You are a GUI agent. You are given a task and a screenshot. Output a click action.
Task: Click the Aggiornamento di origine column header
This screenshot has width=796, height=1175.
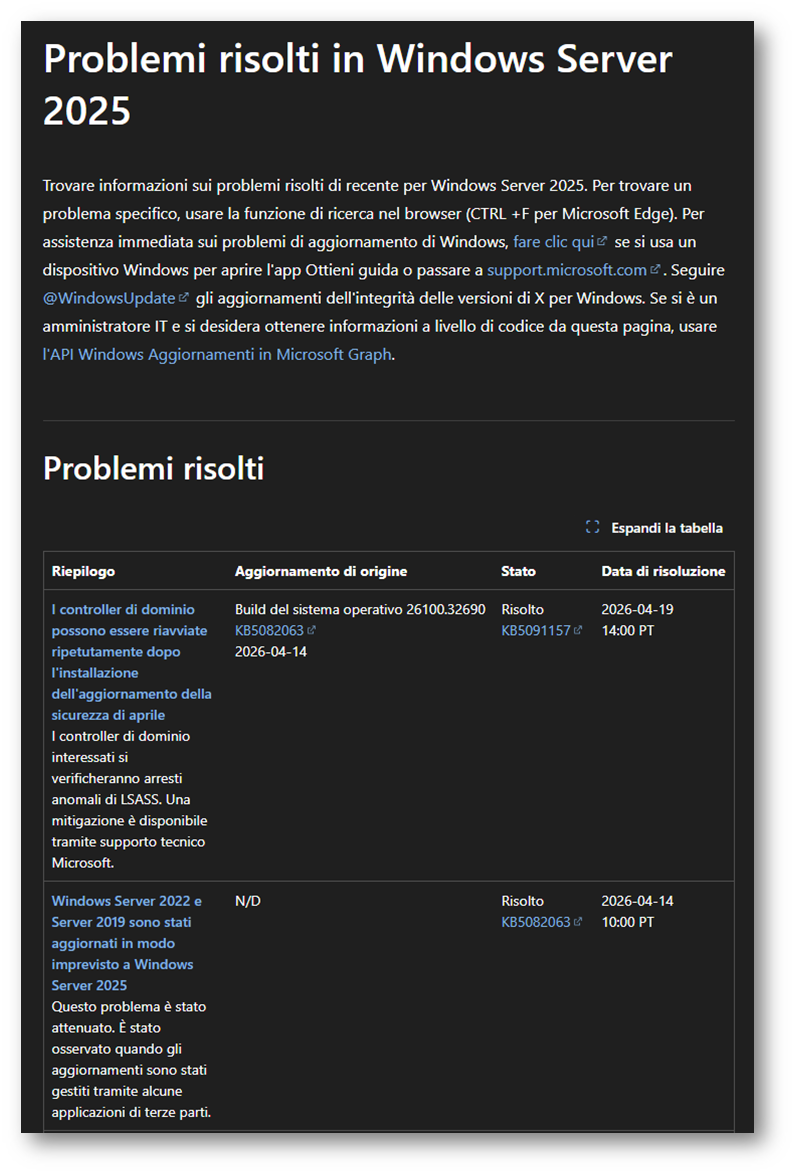pos(321,571)
